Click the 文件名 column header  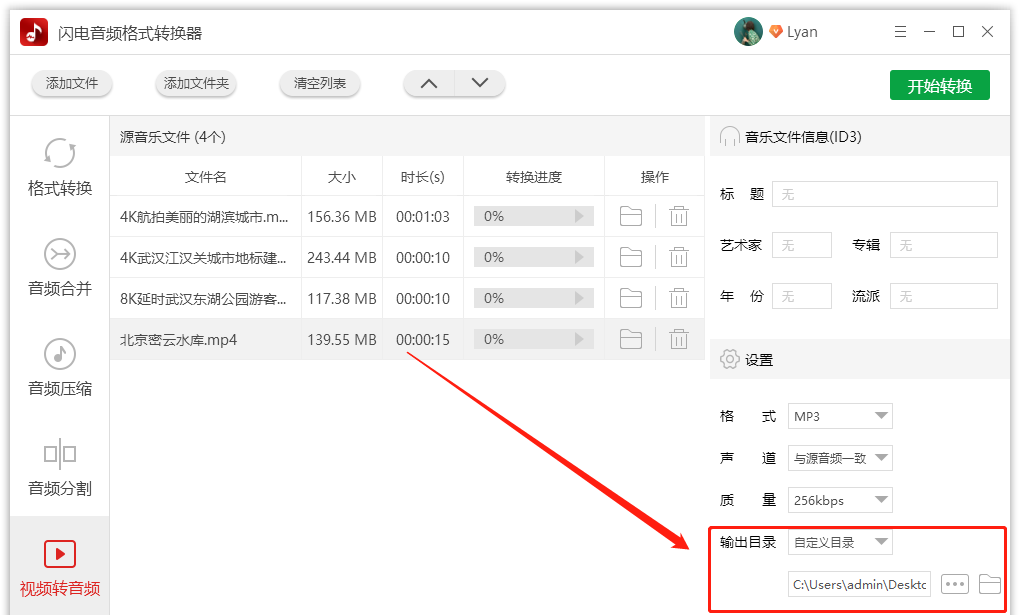(x=206, y=177)
